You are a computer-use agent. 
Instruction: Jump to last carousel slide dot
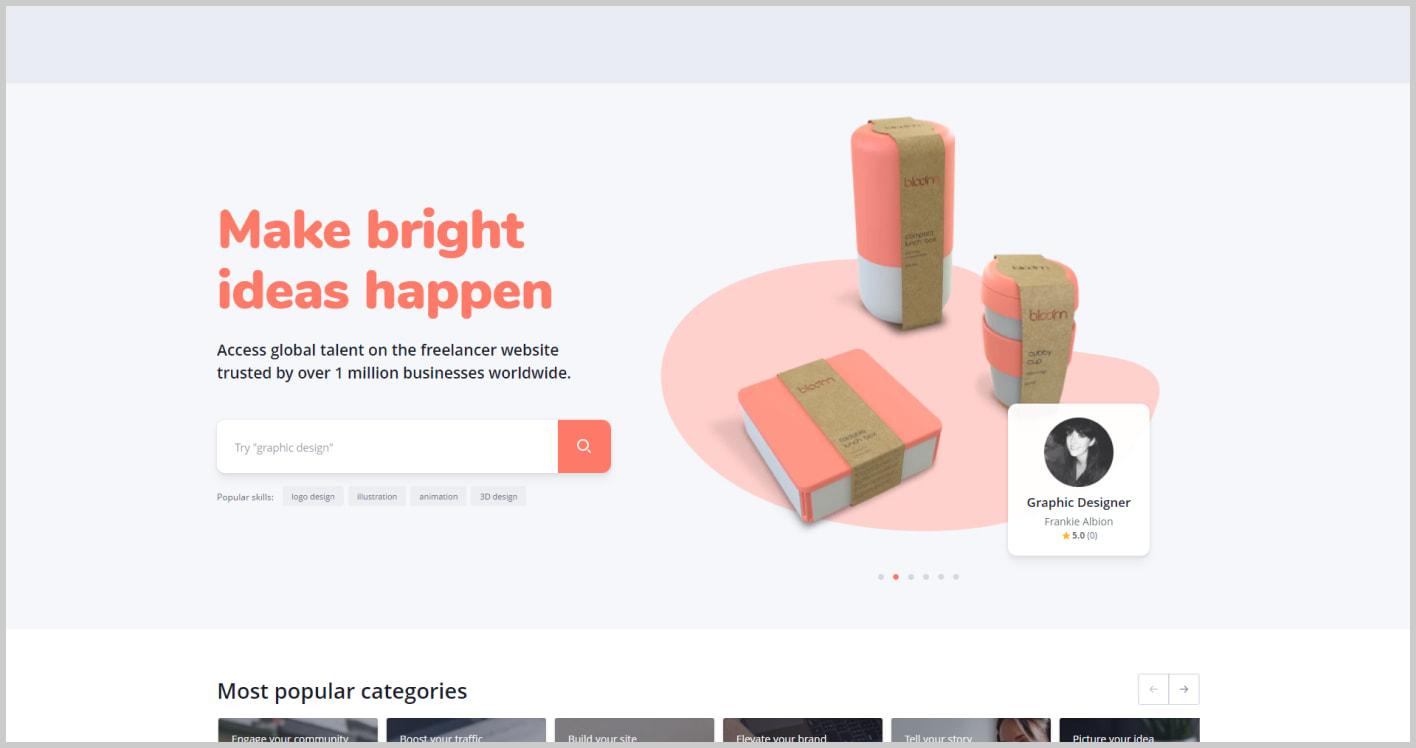click(x=956, y=577)
